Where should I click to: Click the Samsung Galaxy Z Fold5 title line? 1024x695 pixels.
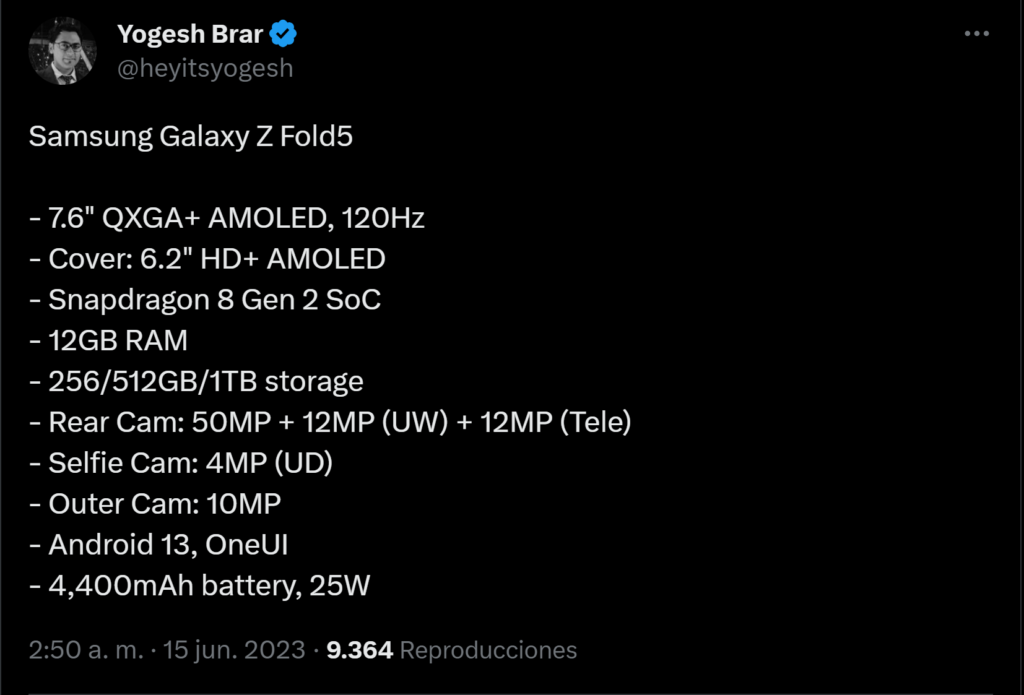190,137
